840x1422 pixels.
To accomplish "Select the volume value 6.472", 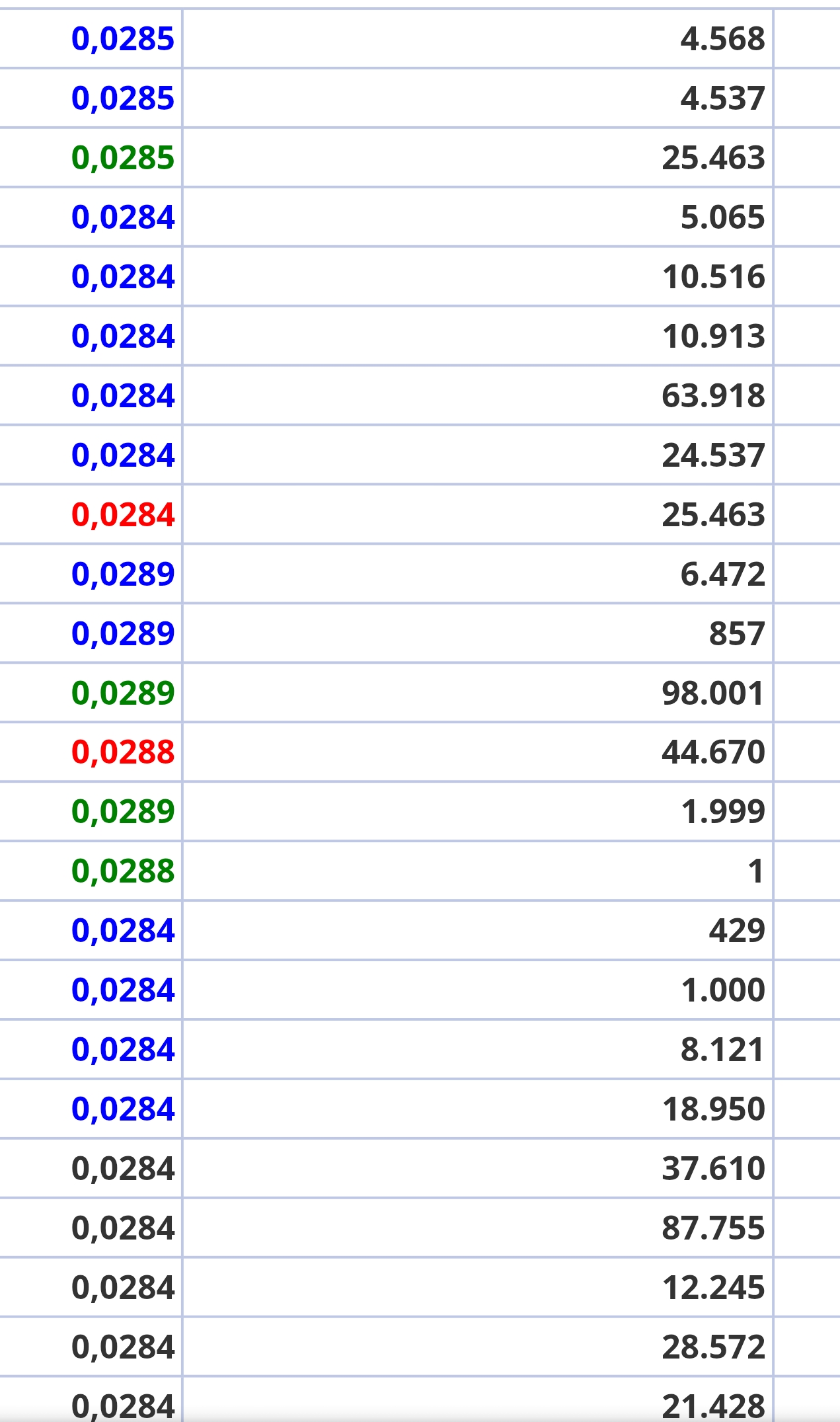I will [x=478, y=573].
